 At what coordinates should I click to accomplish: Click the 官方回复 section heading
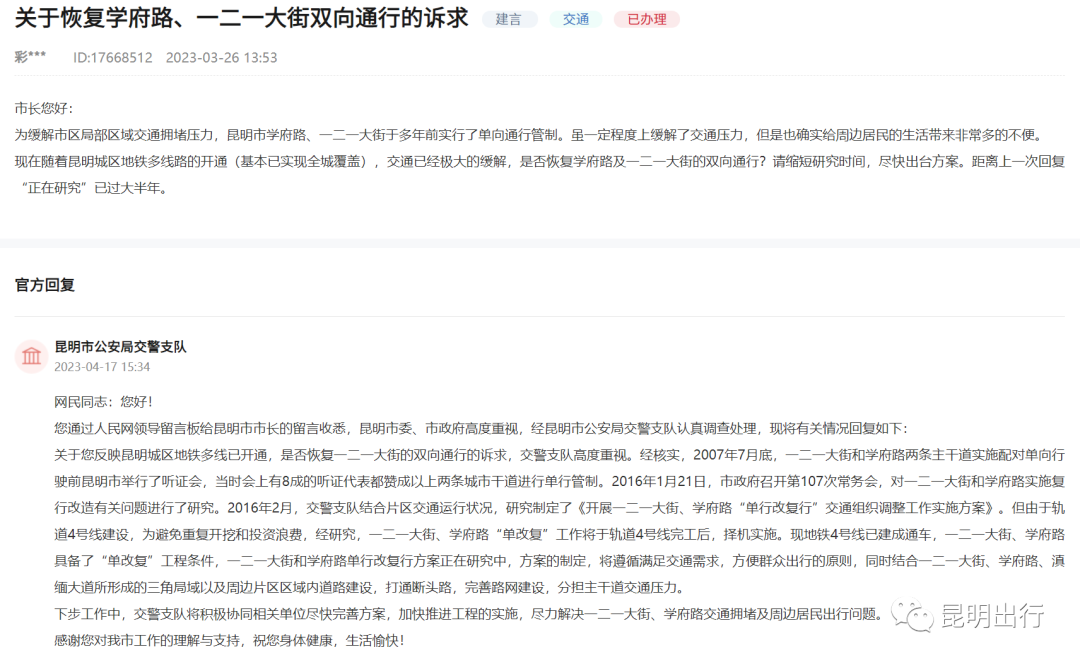tap(45, 285)
